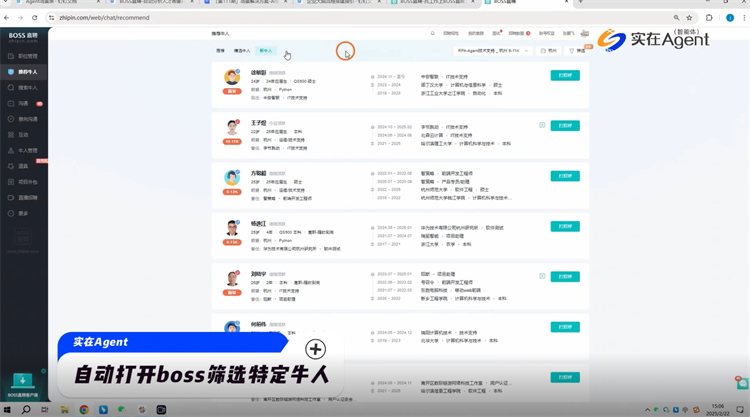Open 职位管理 in the left sidebar
The image size is (750, 417).
[26, 56]
